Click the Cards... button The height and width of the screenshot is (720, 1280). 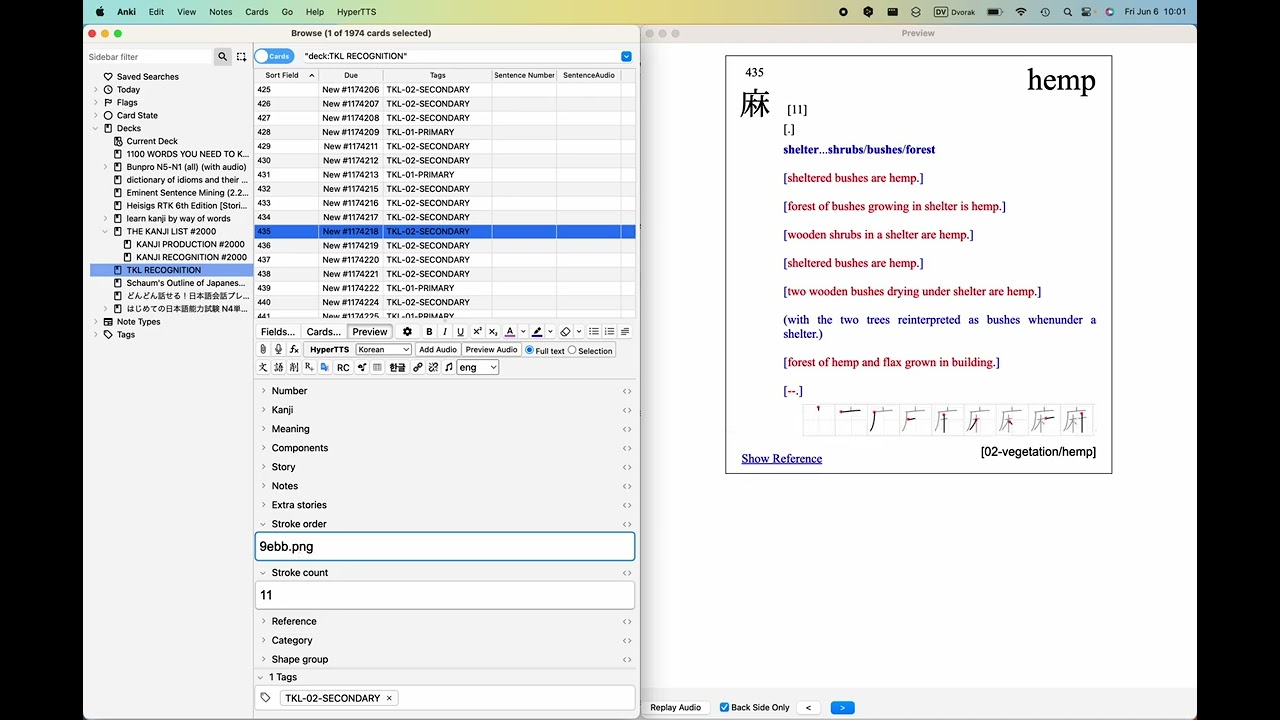tap(323, 332)
